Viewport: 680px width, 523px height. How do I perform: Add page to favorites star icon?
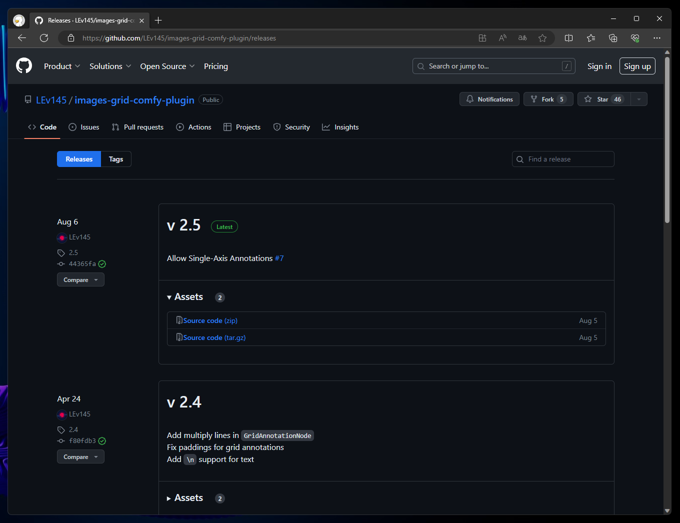pos(542,38)
